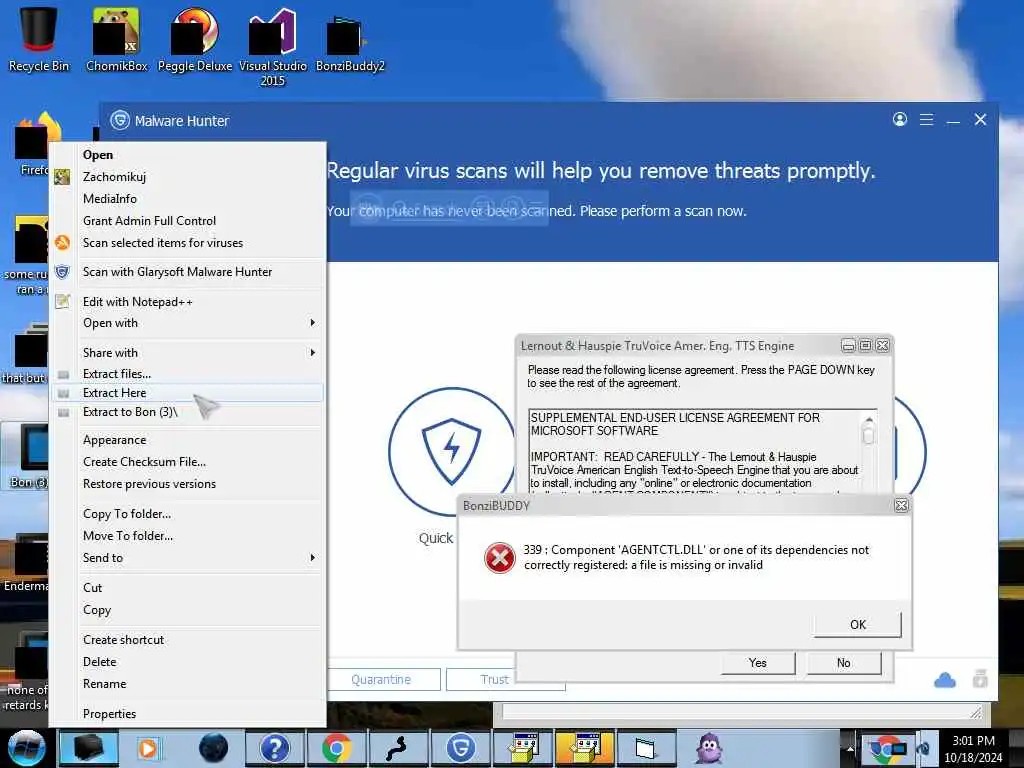Screen dimensions: 1024x768
Task: Click Yes in TruVoice license dialog
Action: click(758, 663)
